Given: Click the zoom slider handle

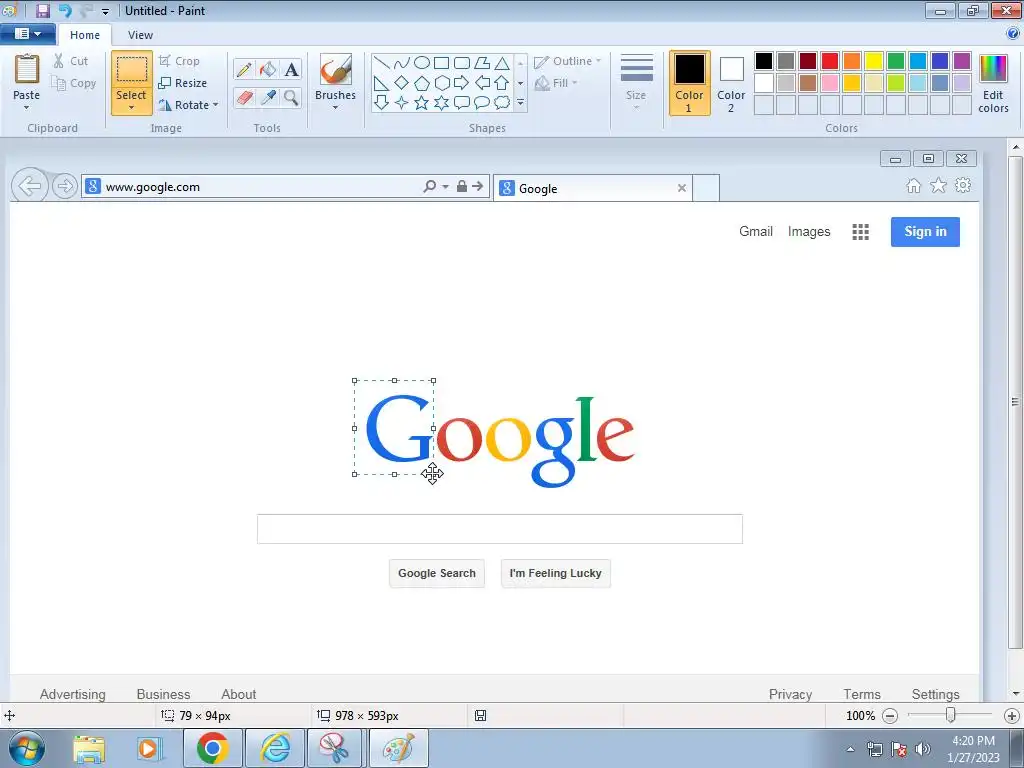Looking at the screenshot, I should point(951,715).
